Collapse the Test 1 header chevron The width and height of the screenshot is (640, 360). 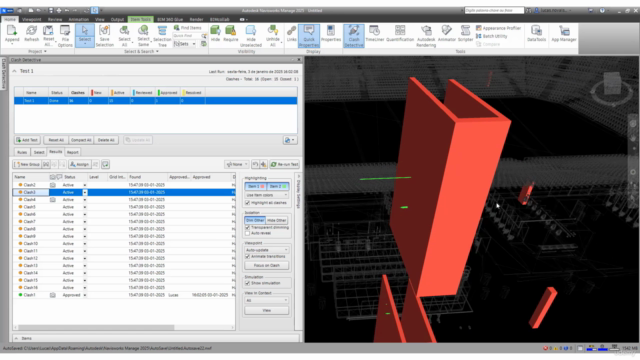click(x=15, y=71)
